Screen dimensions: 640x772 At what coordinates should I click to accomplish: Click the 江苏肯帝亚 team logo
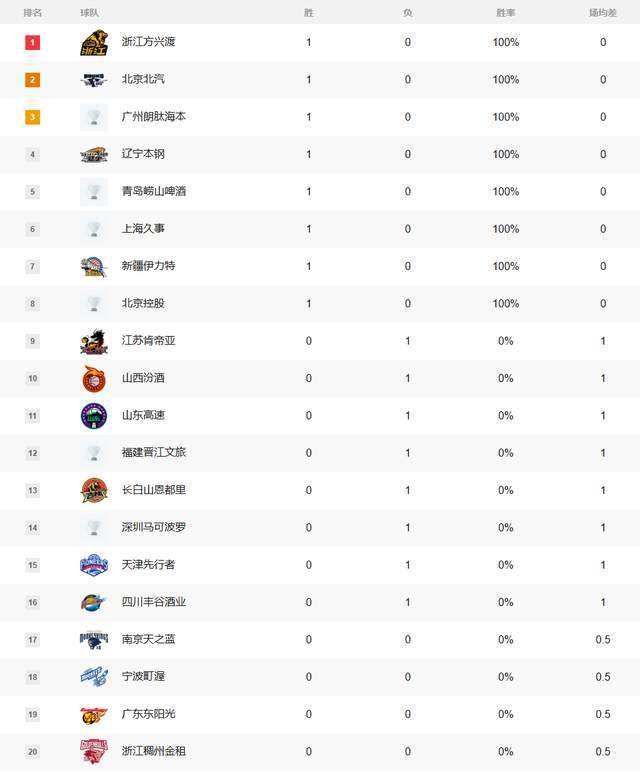tap(94, 342)
